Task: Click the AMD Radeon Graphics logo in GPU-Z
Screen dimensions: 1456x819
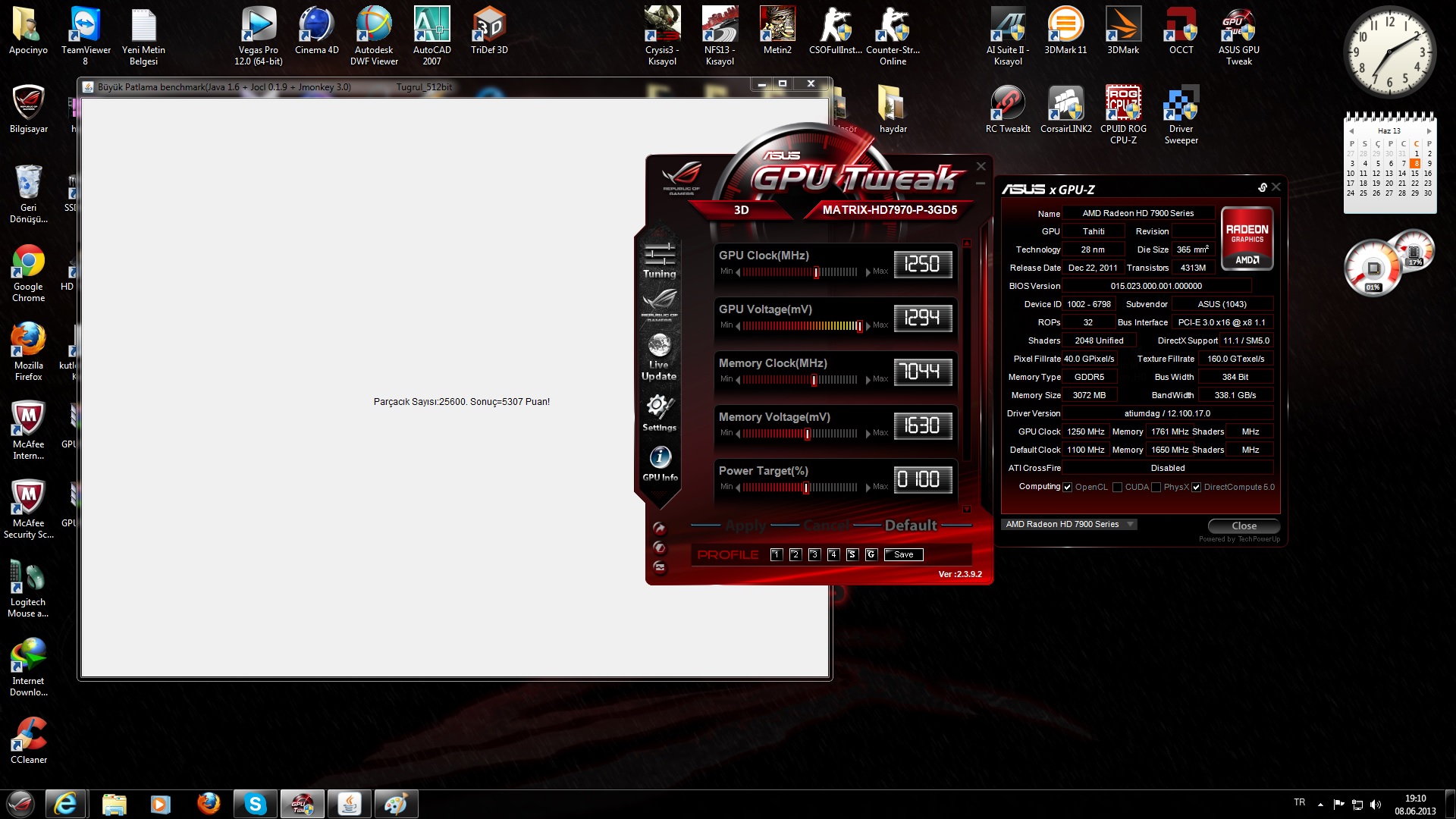Action: (1247, 238)
